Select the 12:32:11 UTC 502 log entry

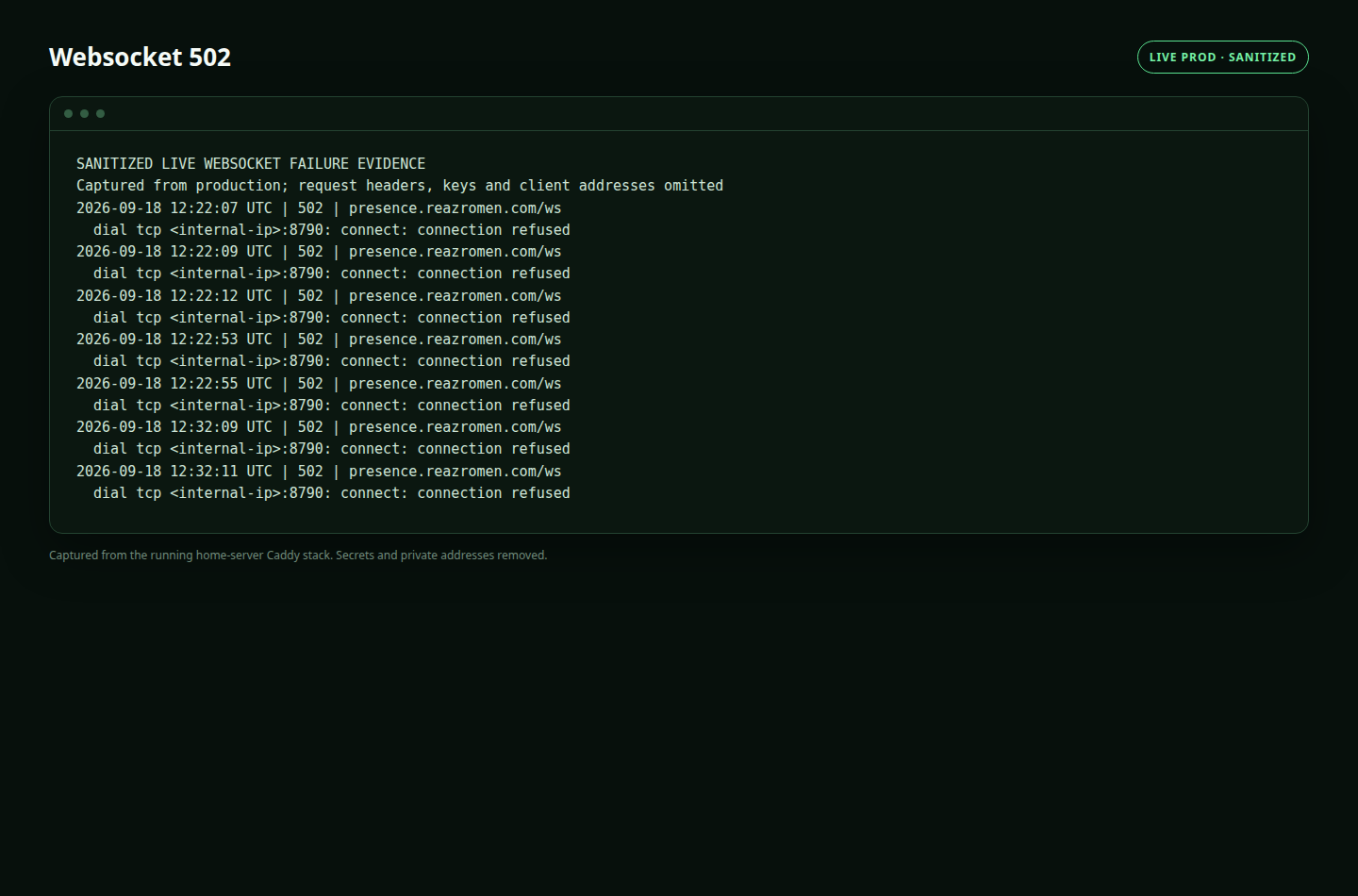click(319, 471)
